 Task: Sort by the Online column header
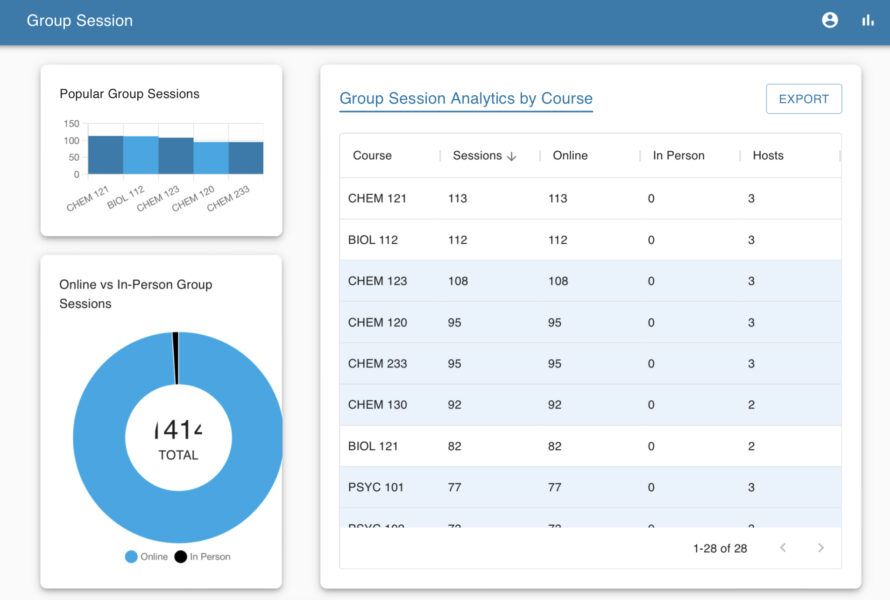tap(570, 156)
